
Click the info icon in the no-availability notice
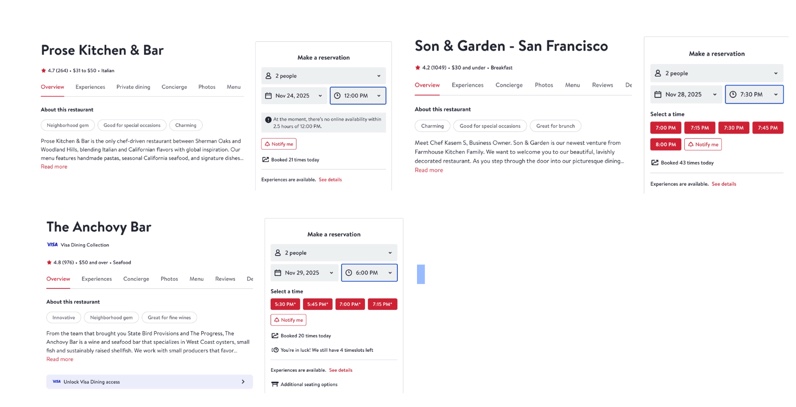[x=268, y=120]
